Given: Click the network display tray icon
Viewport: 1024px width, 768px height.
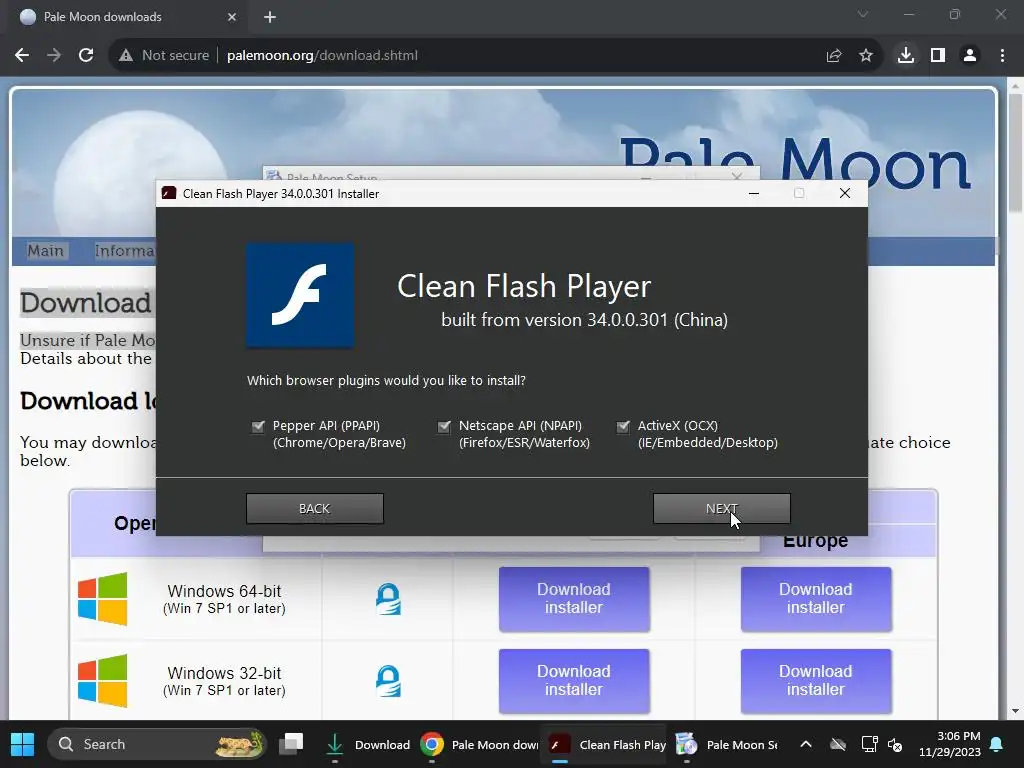Looking at the screenshot, I should pos(869,744).
